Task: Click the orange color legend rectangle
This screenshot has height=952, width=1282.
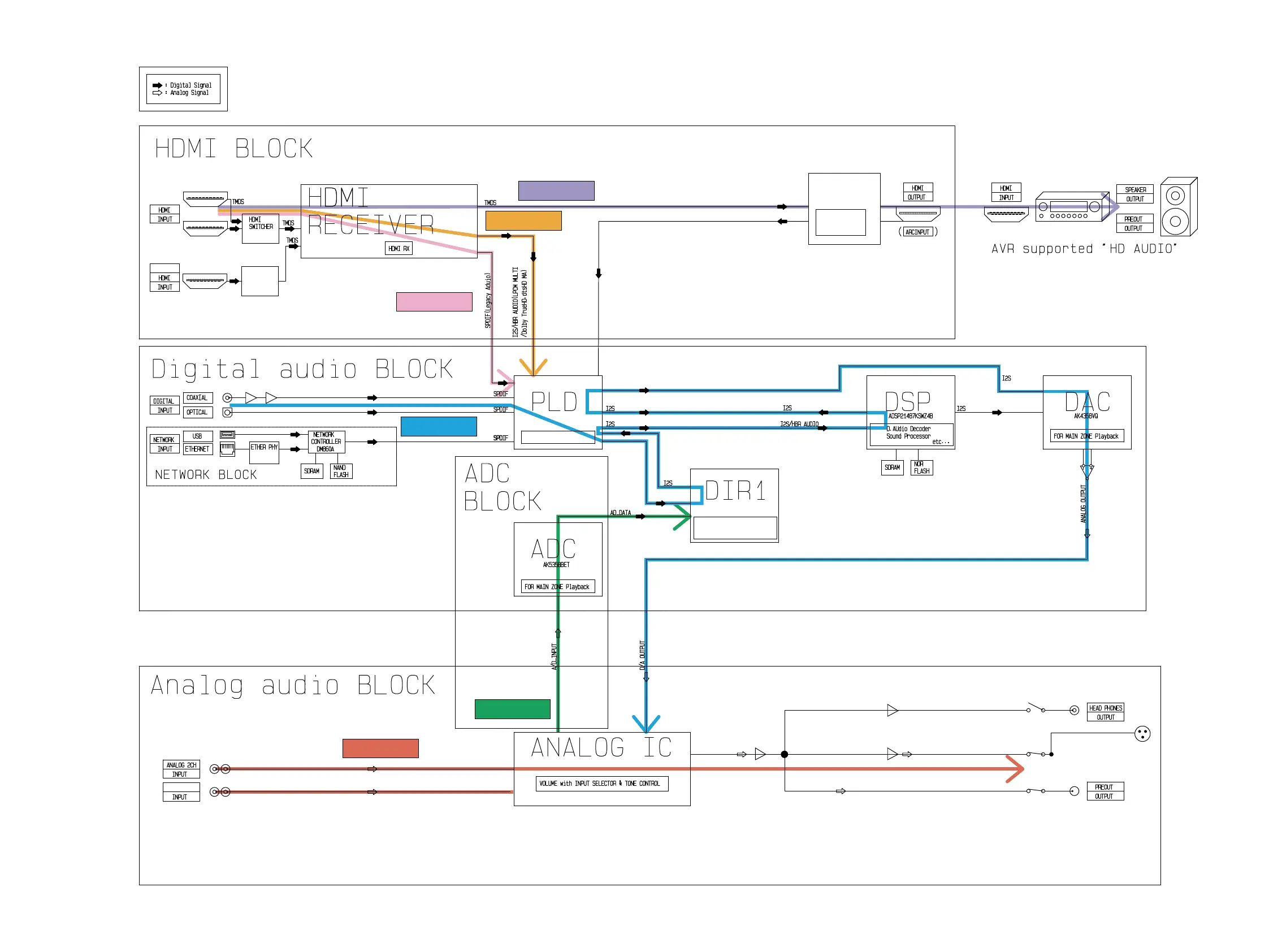Action: pyautogui.click(x=523, y=220)
